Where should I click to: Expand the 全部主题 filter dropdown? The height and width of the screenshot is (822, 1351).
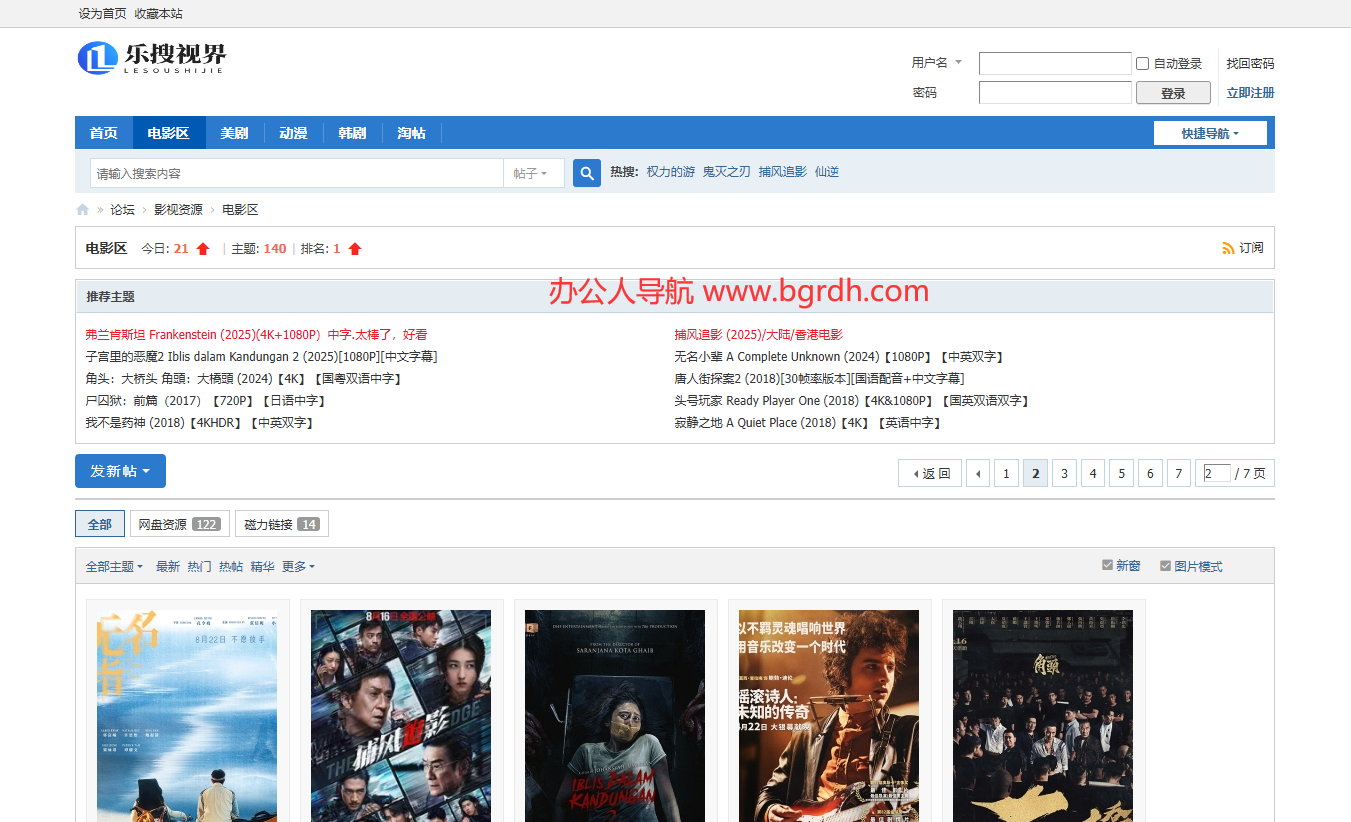coord(114,567)
